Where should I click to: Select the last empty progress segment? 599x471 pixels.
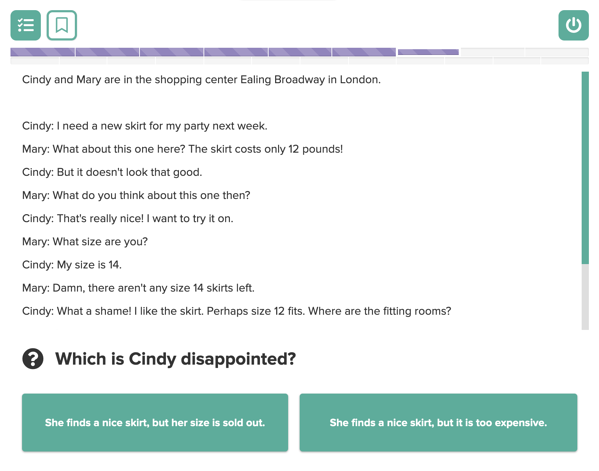(x=557, y=52)
